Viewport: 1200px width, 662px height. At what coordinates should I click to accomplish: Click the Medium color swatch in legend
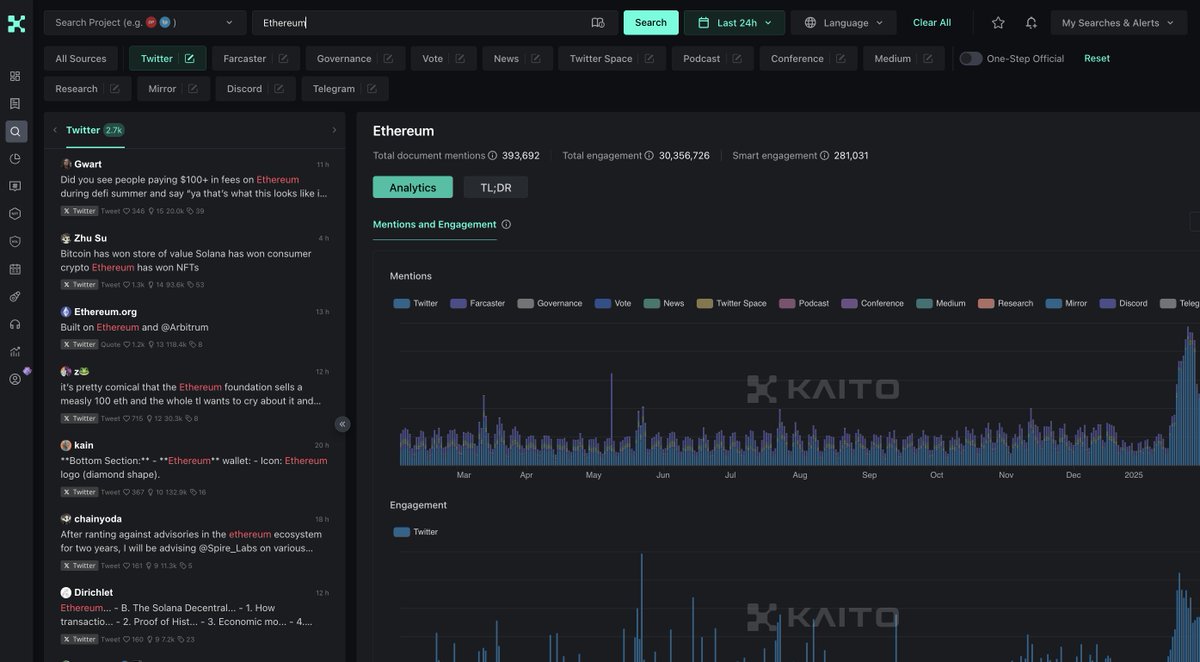tap(924, 303)
